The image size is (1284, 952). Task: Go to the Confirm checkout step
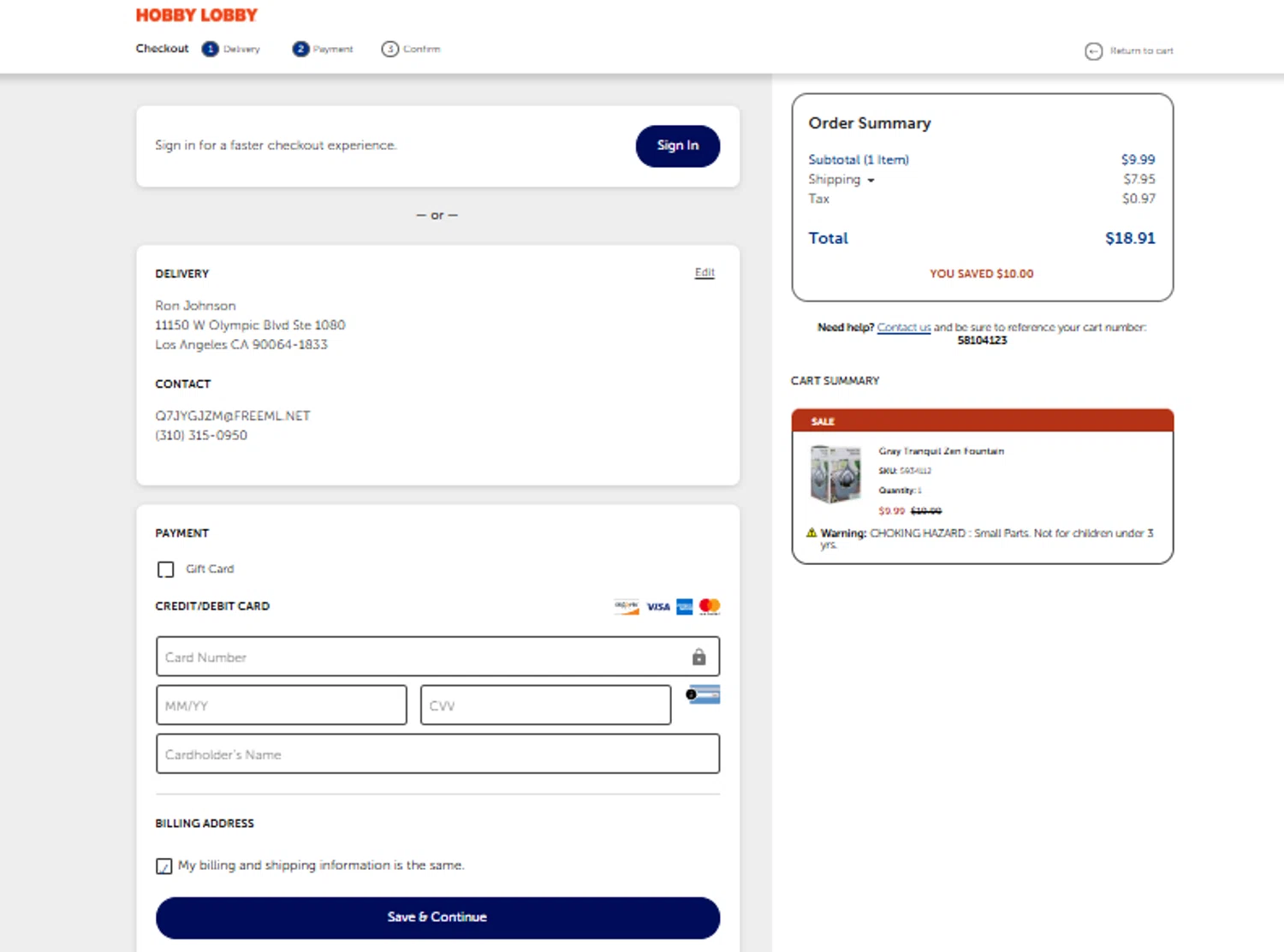click(x=411, y=49)
